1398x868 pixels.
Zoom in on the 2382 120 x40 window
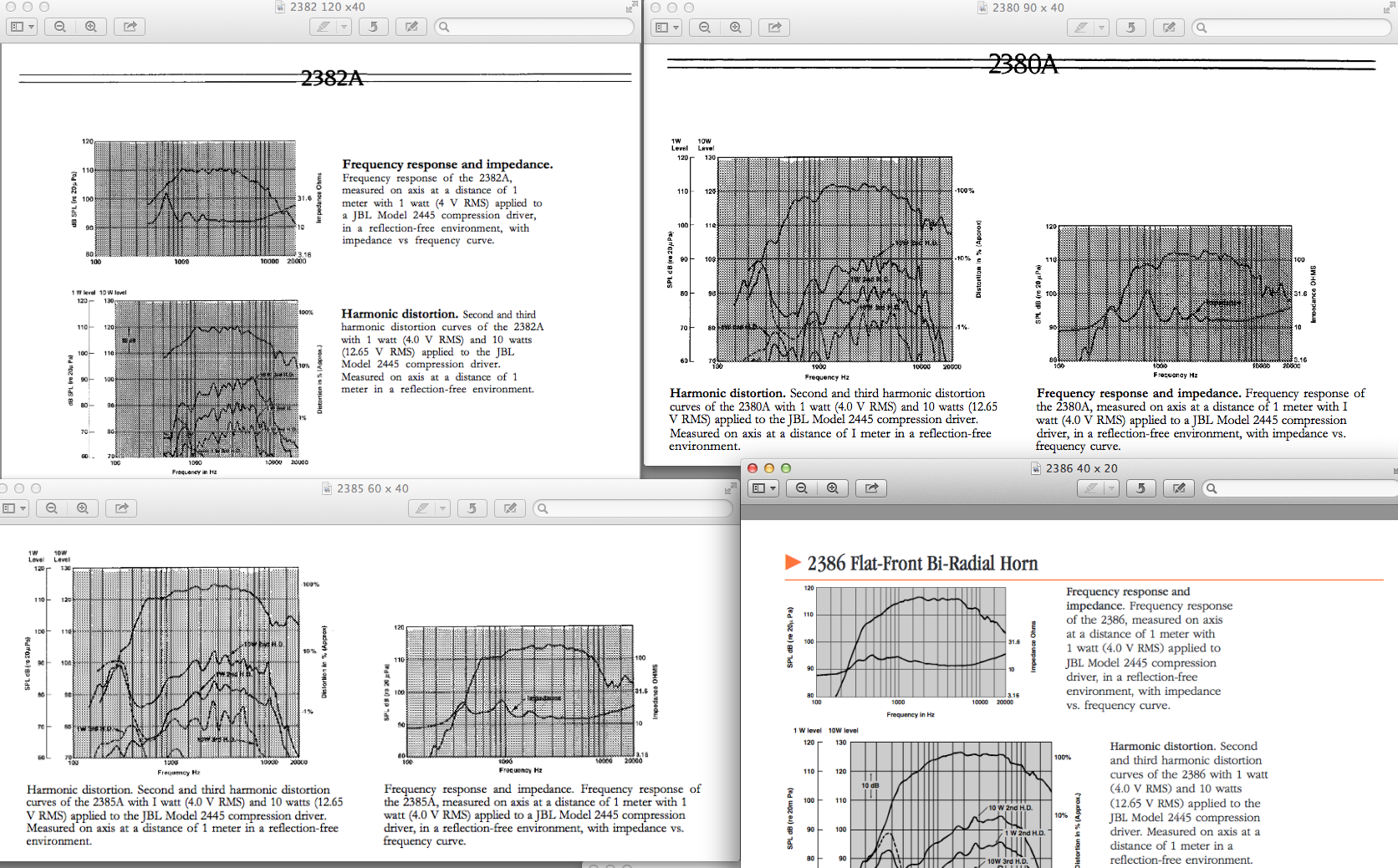90,27
